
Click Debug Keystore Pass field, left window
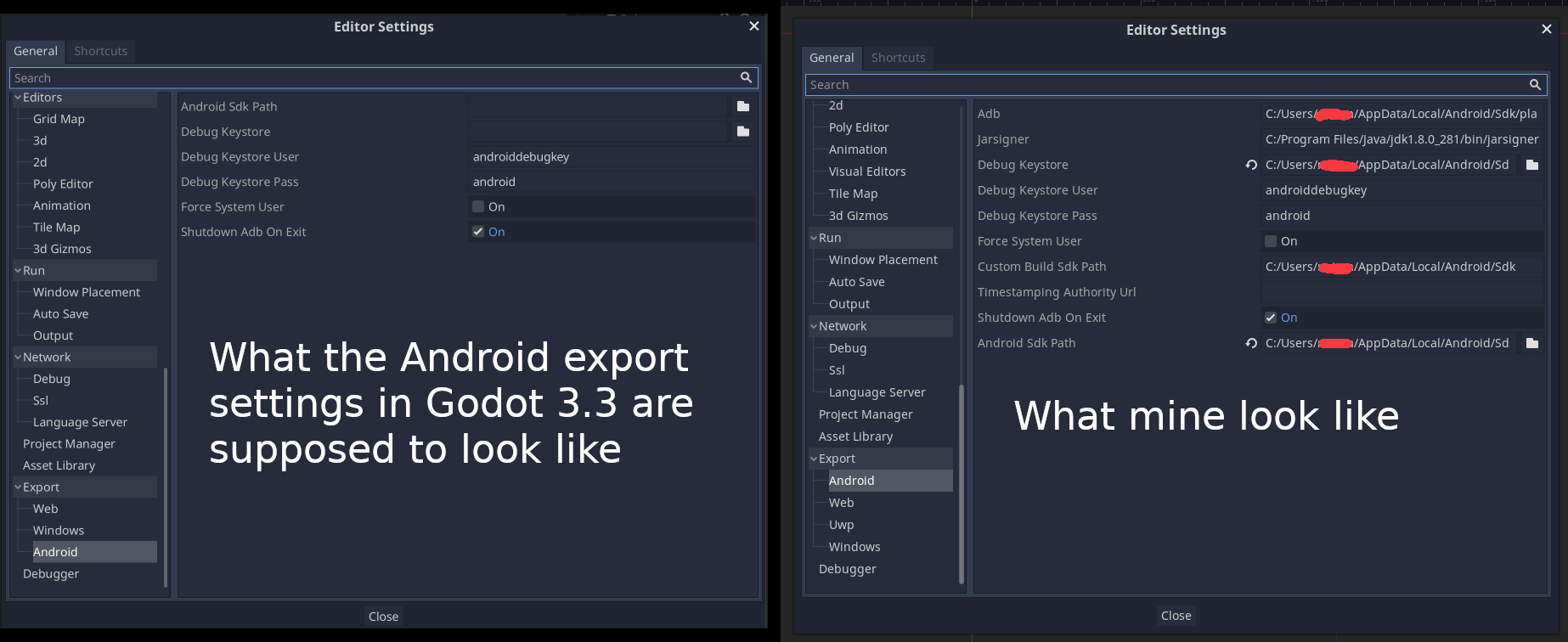pyautogui.click(x=612, y=182)
